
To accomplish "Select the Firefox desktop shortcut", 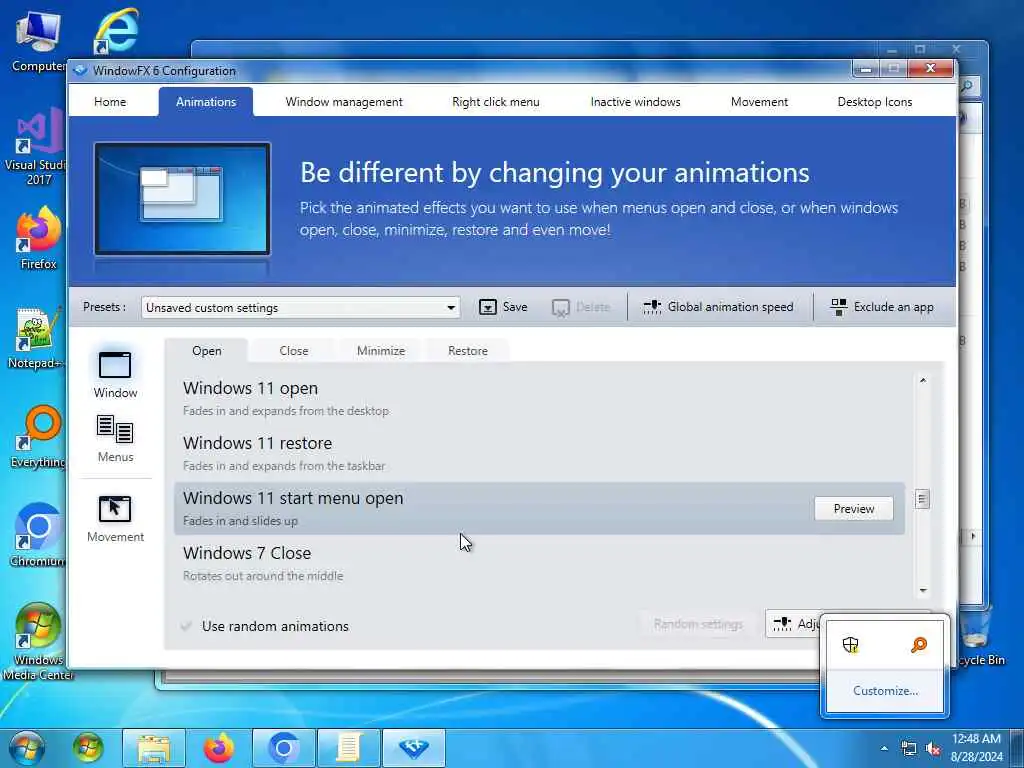I will (x=38, y=238).
